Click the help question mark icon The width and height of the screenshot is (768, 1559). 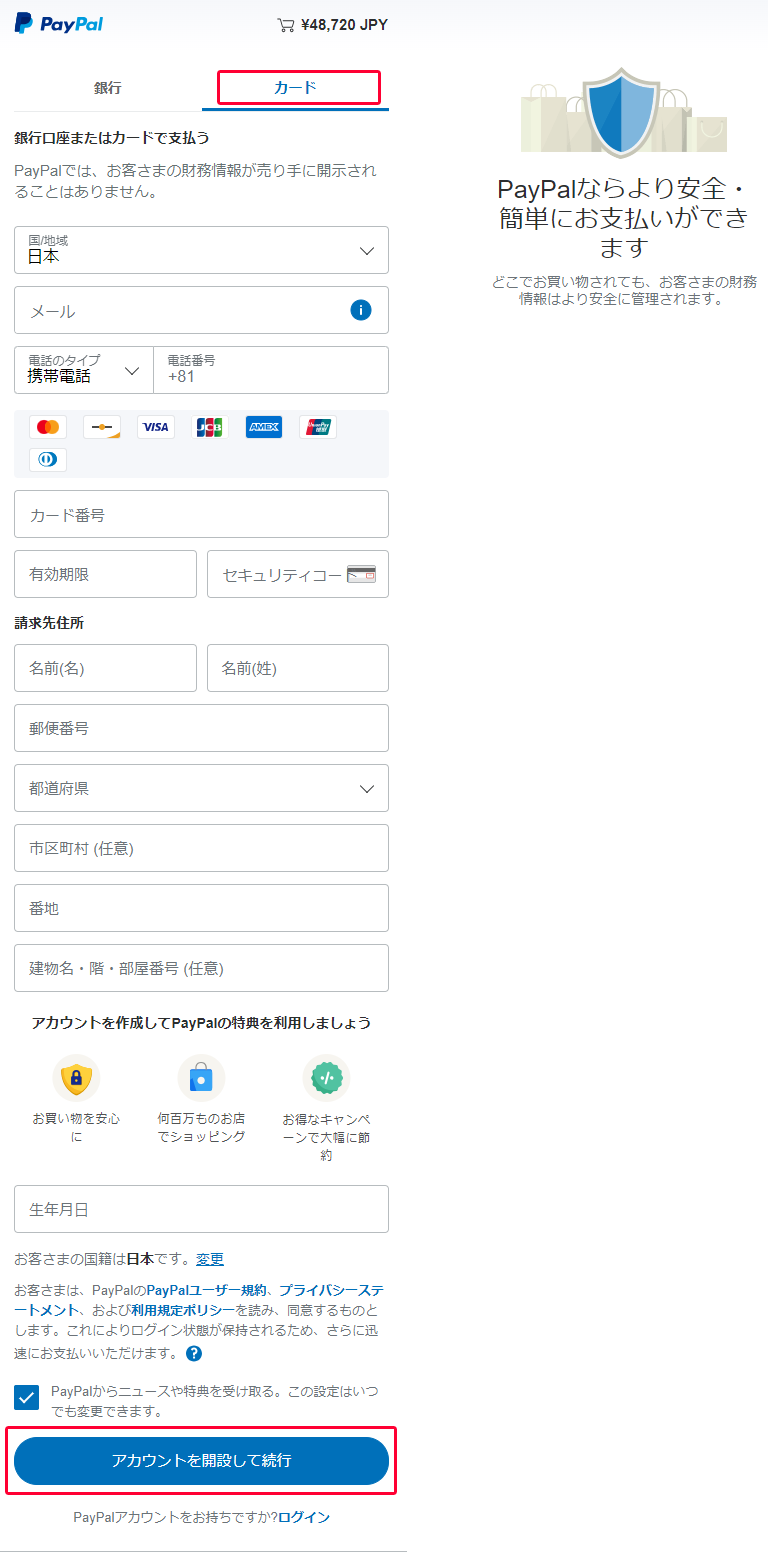(x=194, y=1354)
